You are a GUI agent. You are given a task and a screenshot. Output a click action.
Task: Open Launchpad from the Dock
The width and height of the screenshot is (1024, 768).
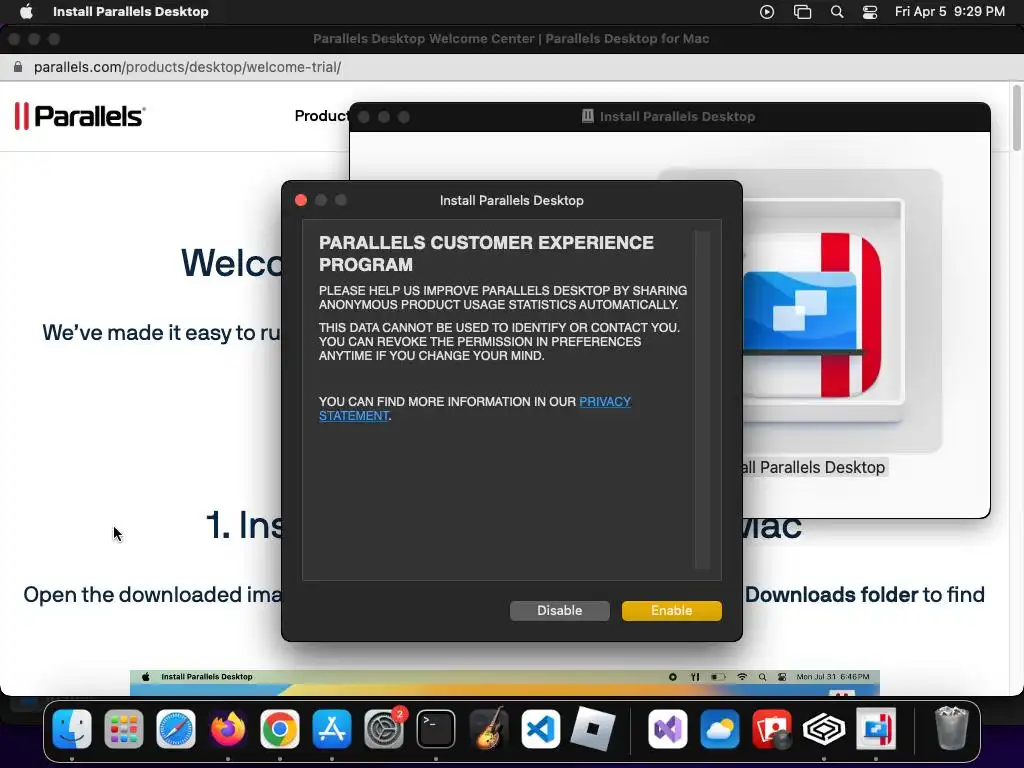(123, 729)
